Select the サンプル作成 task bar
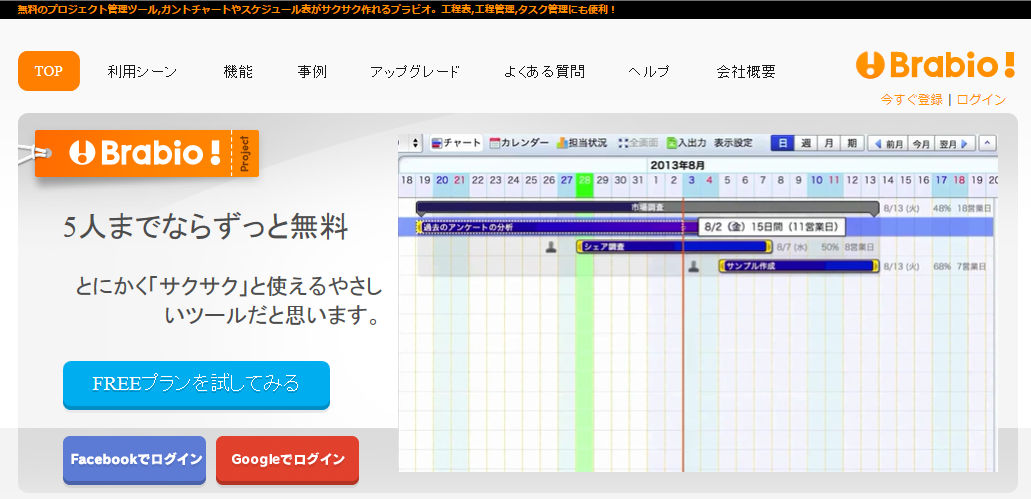 pyautogui.click(x=799, y=266)
